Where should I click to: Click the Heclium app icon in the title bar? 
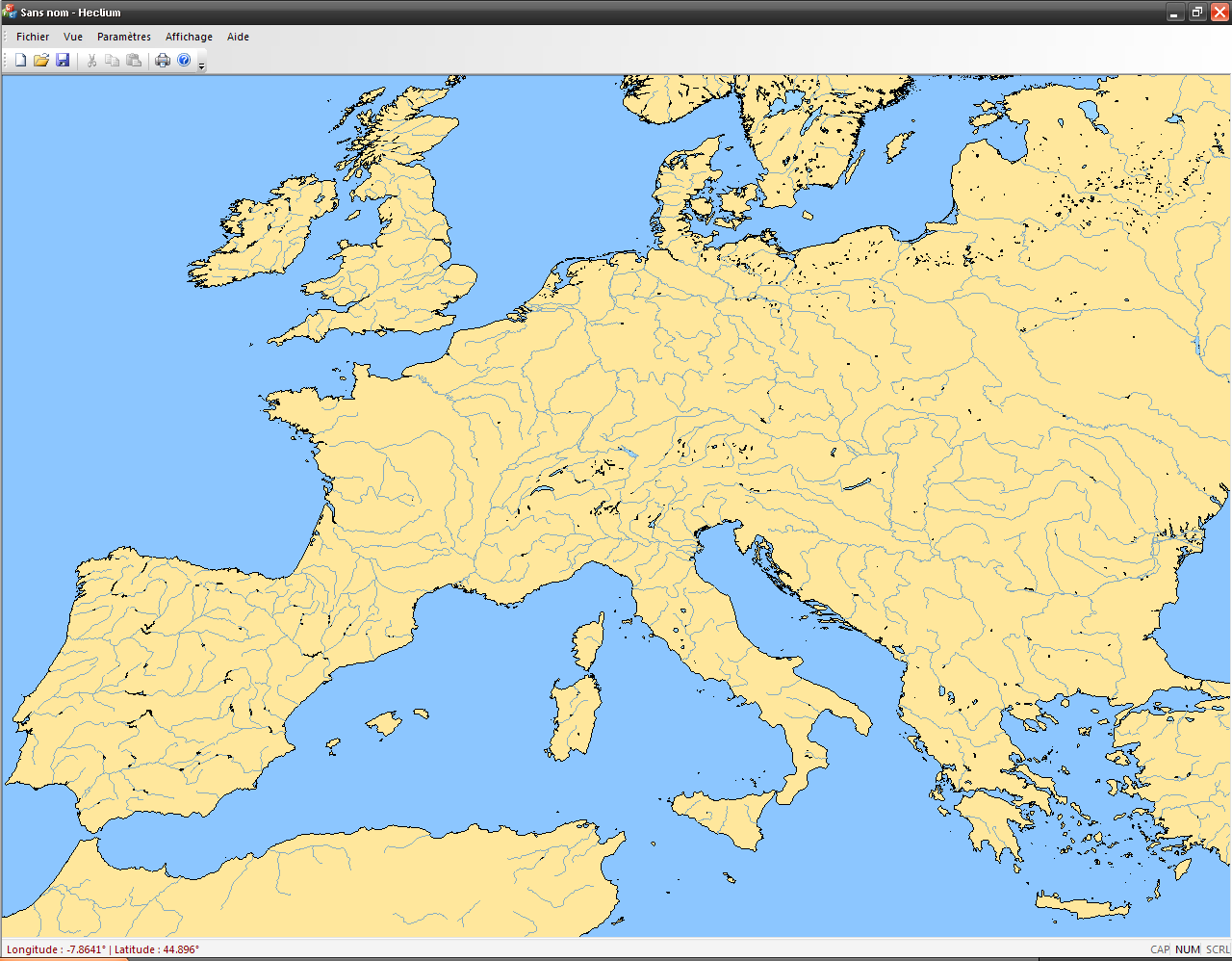pos(11,13)
